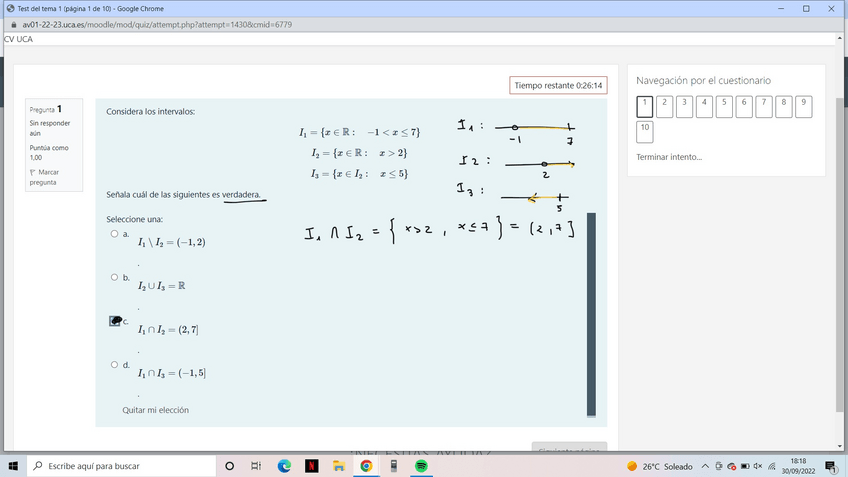Click the Terminar intento link

pos(669,157)
